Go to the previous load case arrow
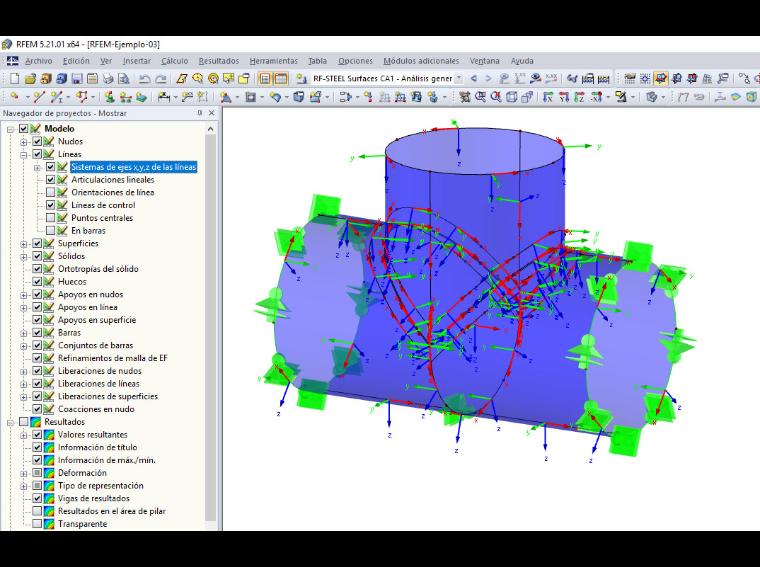Image resolution: width=760 pixels, height=567 pixels. tap(474, 79)
